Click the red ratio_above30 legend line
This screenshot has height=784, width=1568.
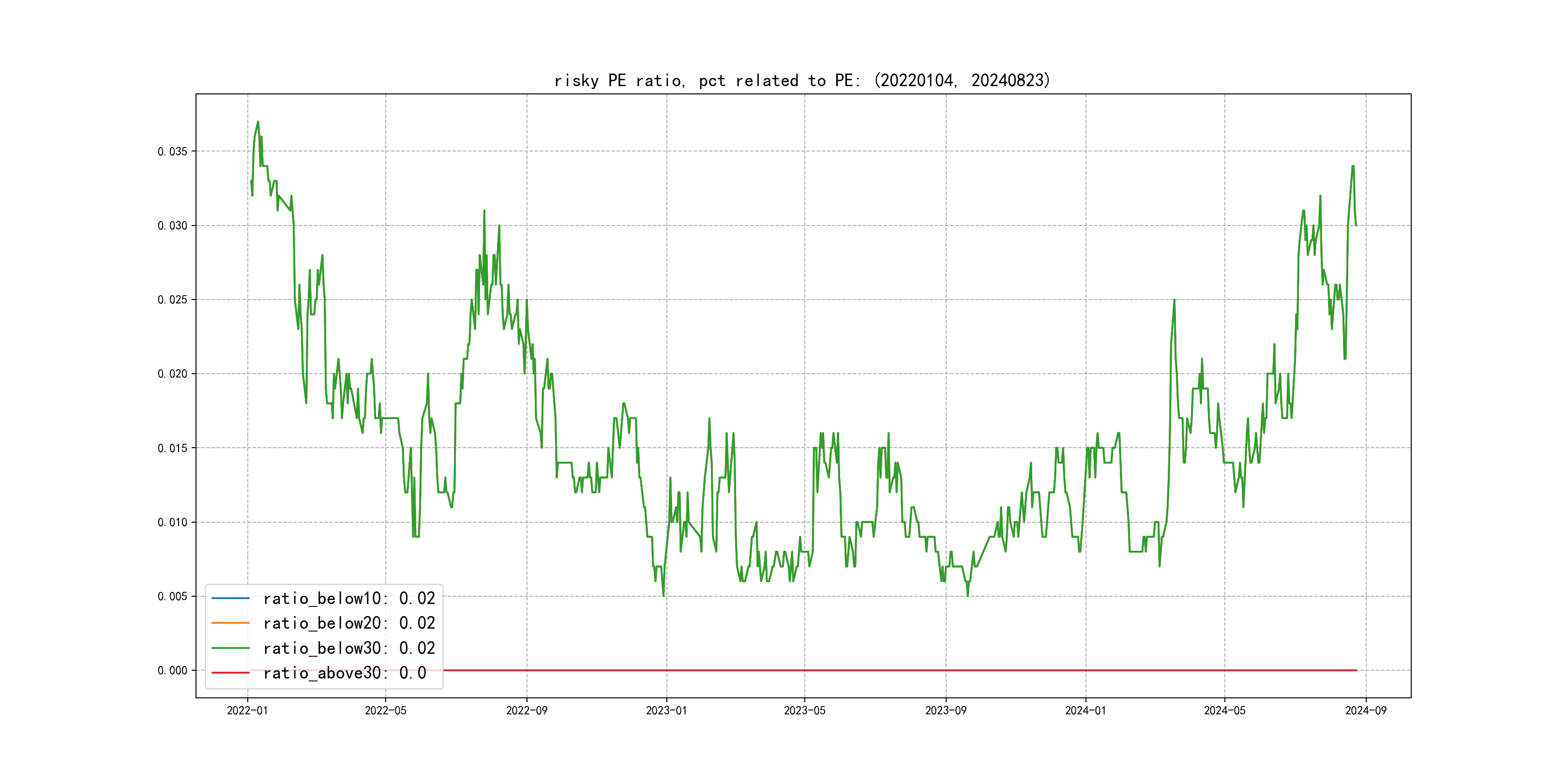(230, 673)
